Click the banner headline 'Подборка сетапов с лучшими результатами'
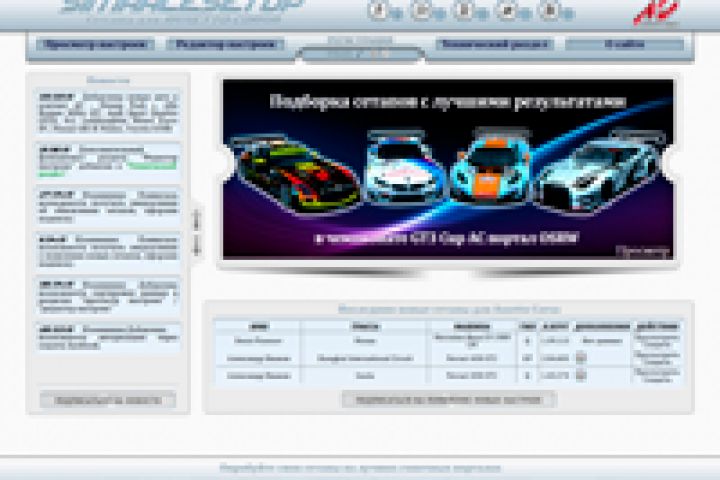720x480 pixels. (448, 102)
